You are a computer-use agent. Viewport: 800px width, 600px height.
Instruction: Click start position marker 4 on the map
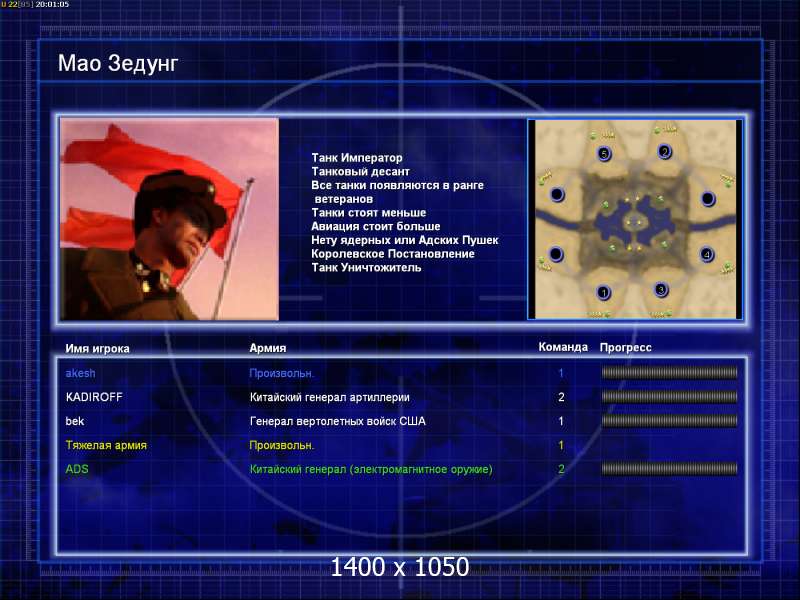[x=707, y=254]
